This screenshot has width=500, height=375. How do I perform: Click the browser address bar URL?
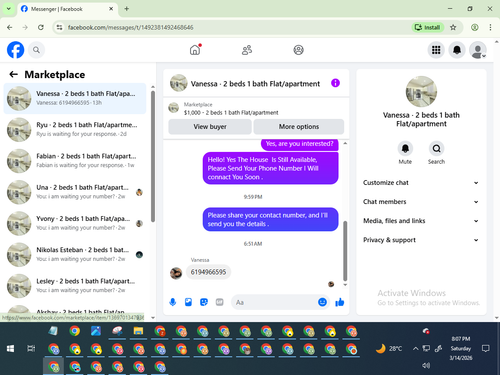[131, 27]
